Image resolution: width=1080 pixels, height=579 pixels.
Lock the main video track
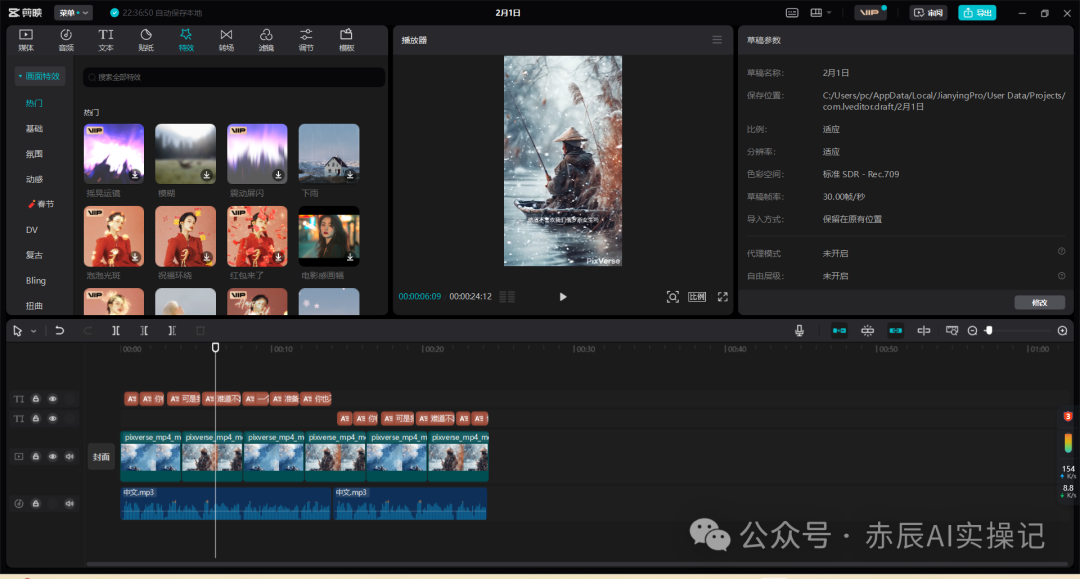pos(36,456)
